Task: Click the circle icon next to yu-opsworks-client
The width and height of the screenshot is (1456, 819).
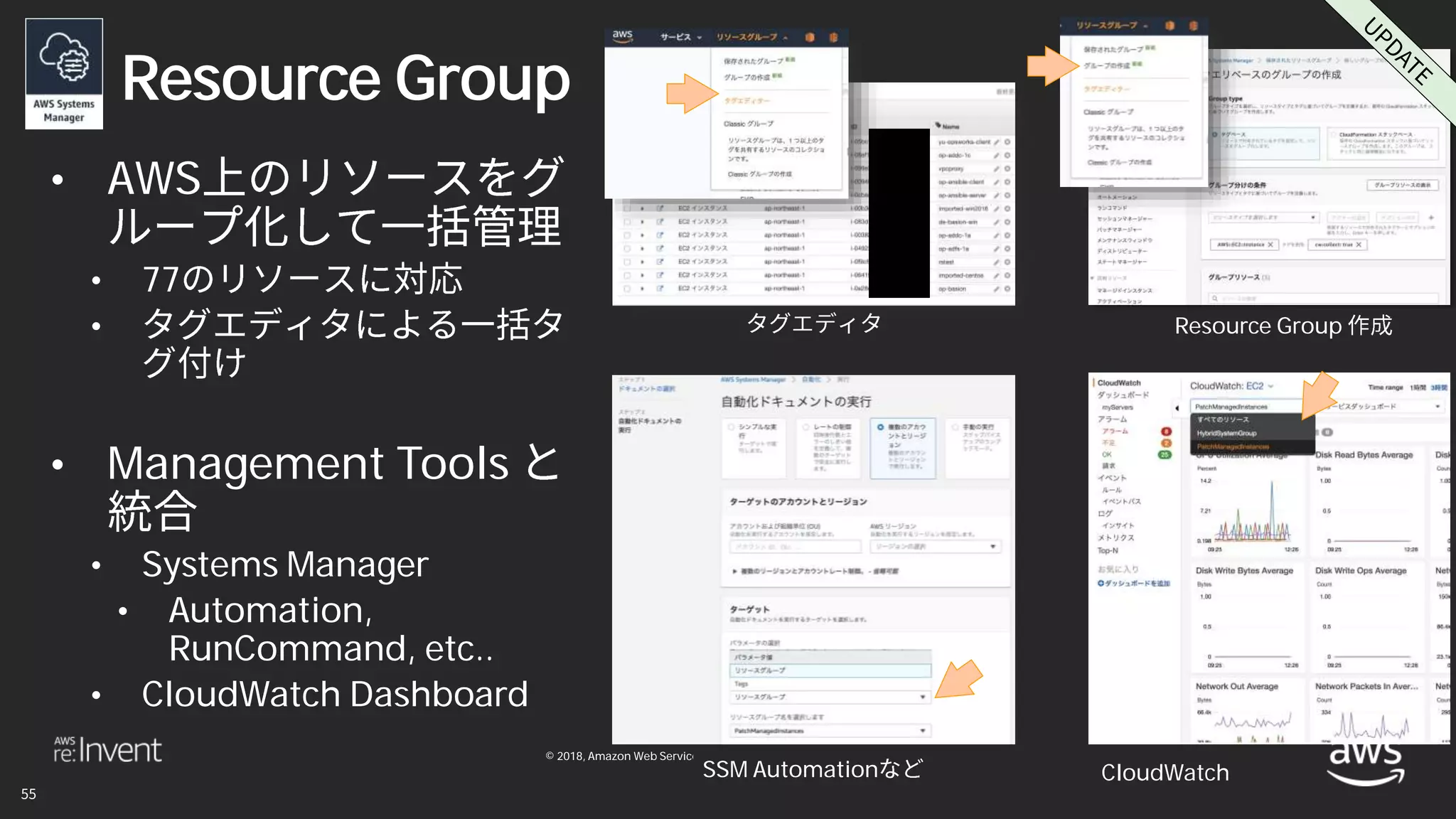Action: tap(1007, 142)
